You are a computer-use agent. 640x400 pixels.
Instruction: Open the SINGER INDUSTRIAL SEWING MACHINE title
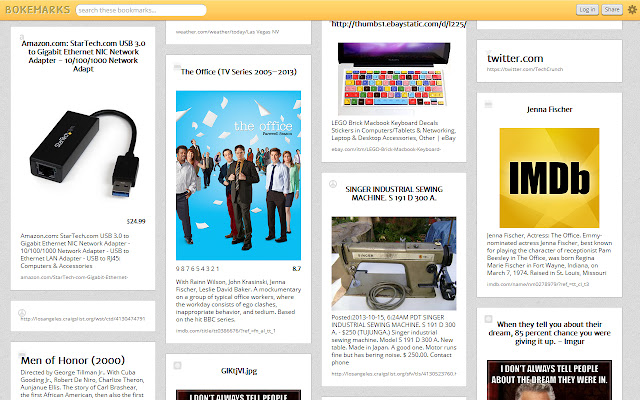click(x=394, y=193)
